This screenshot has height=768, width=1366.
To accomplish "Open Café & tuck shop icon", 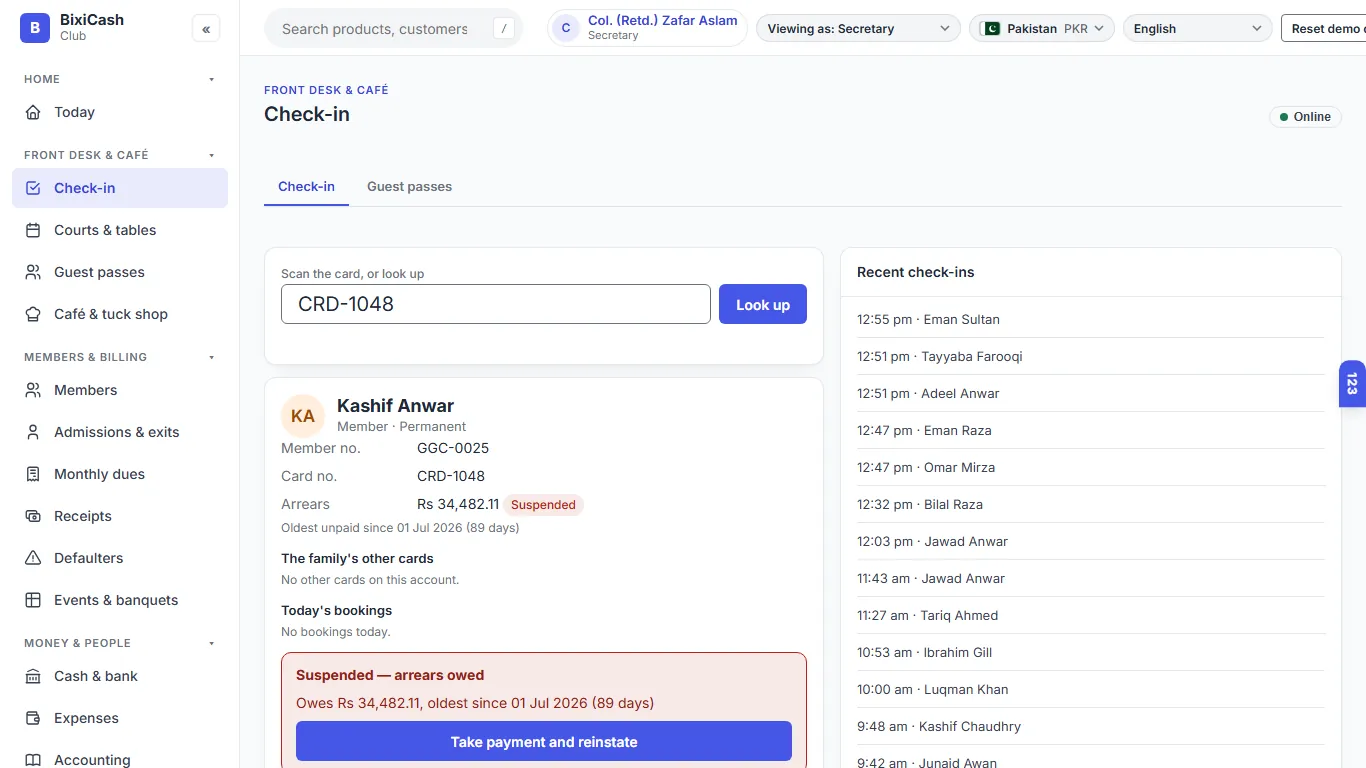I will [33, 314].
